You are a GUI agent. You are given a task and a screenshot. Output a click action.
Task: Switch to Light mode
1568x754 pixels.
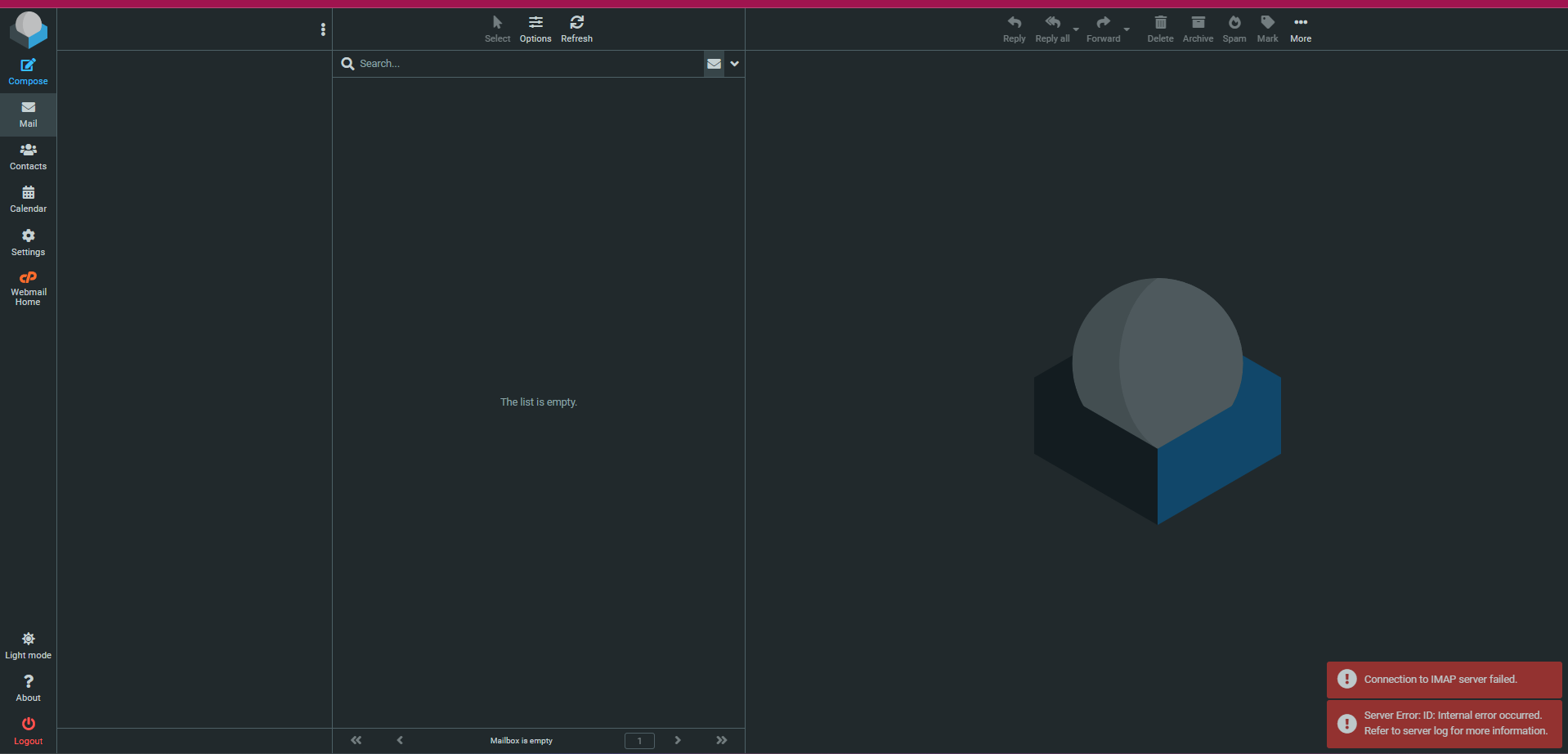(28, 645)
